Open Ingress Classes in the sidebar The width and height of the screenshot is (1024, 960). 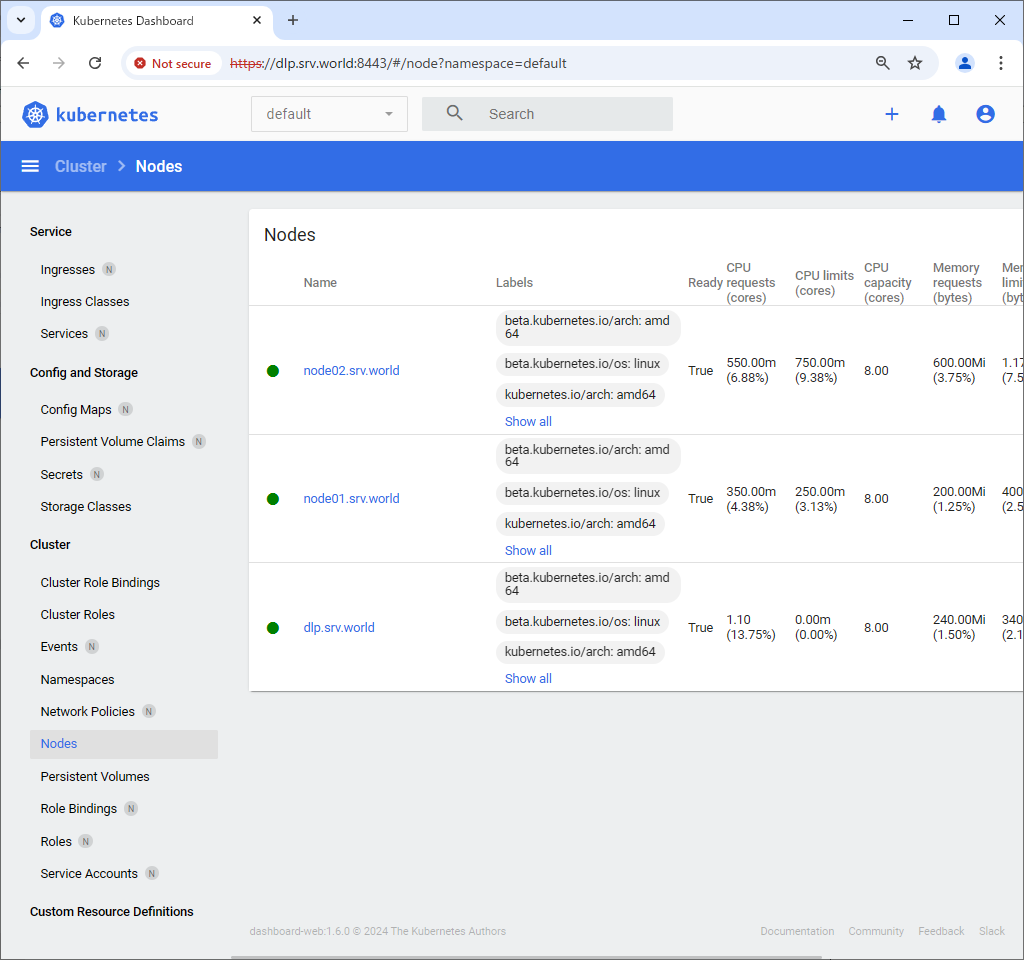click(85, 302)
